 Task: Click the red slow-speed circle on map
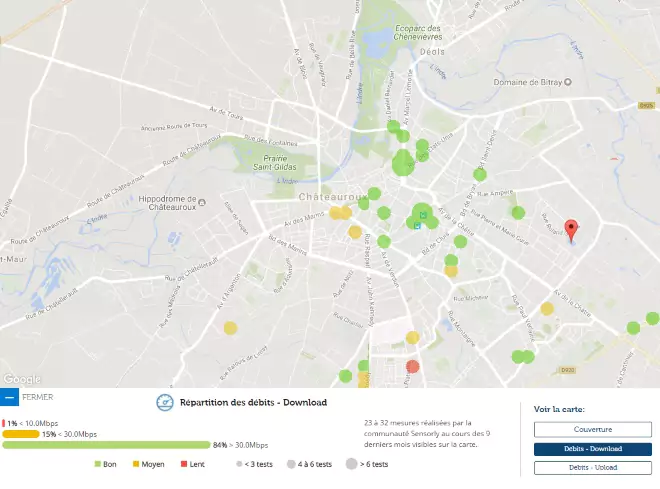(x=412, y=367)
